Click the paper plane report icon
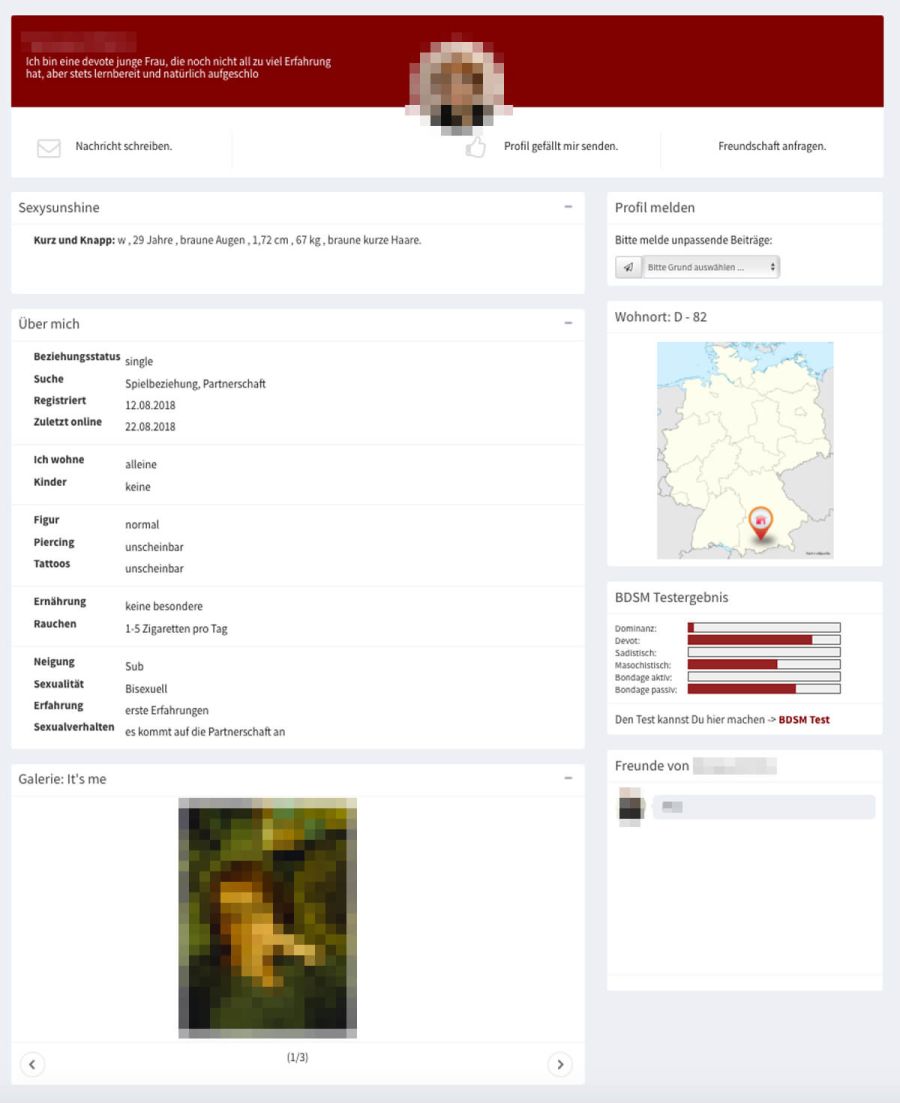The image size is (900, 1103). (628, 267)
